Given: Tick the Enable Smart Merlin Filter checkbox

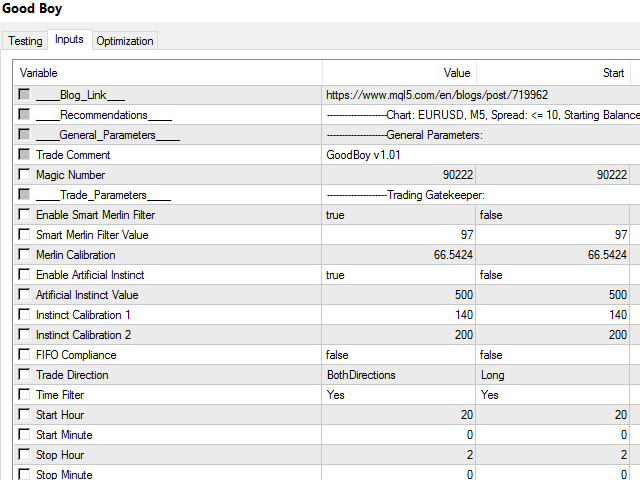Looking at the screenshot, I should pyautogui.click(x=24, y=215).
